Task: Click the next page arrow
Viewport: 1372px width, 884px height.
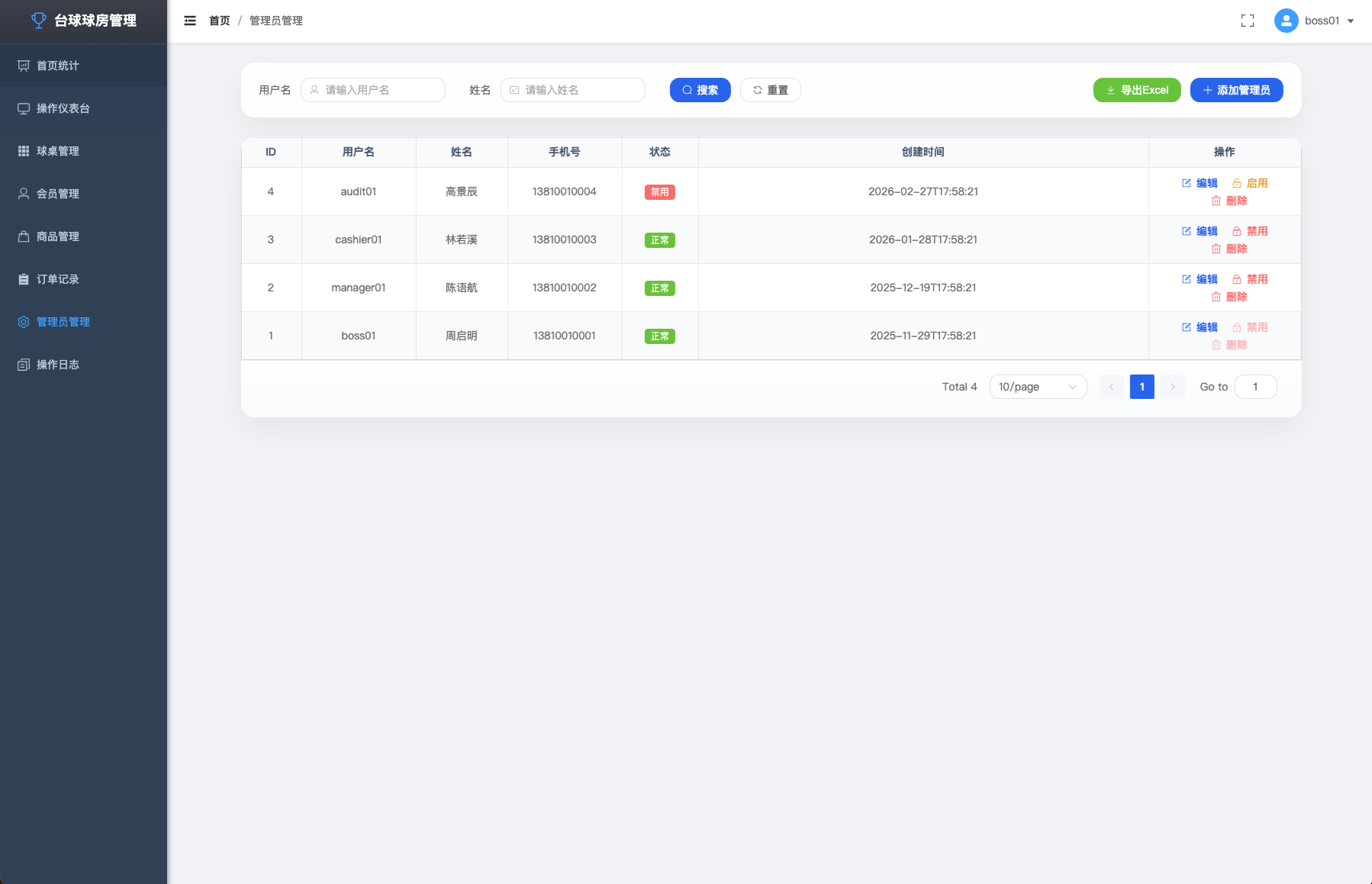Action: [x=1173, y=387]
